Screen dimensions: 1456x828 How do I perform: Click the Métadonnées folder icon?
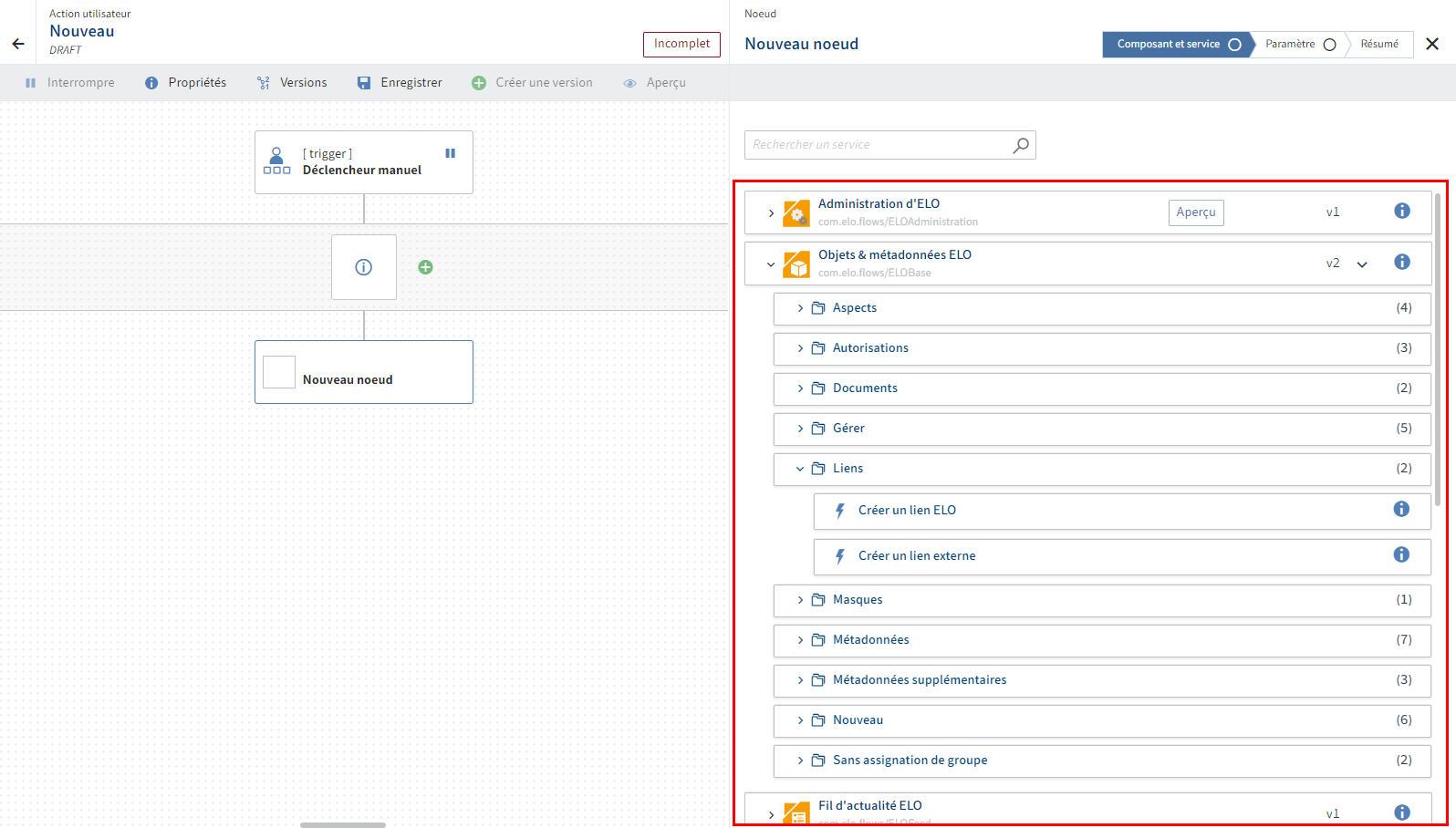818,640
